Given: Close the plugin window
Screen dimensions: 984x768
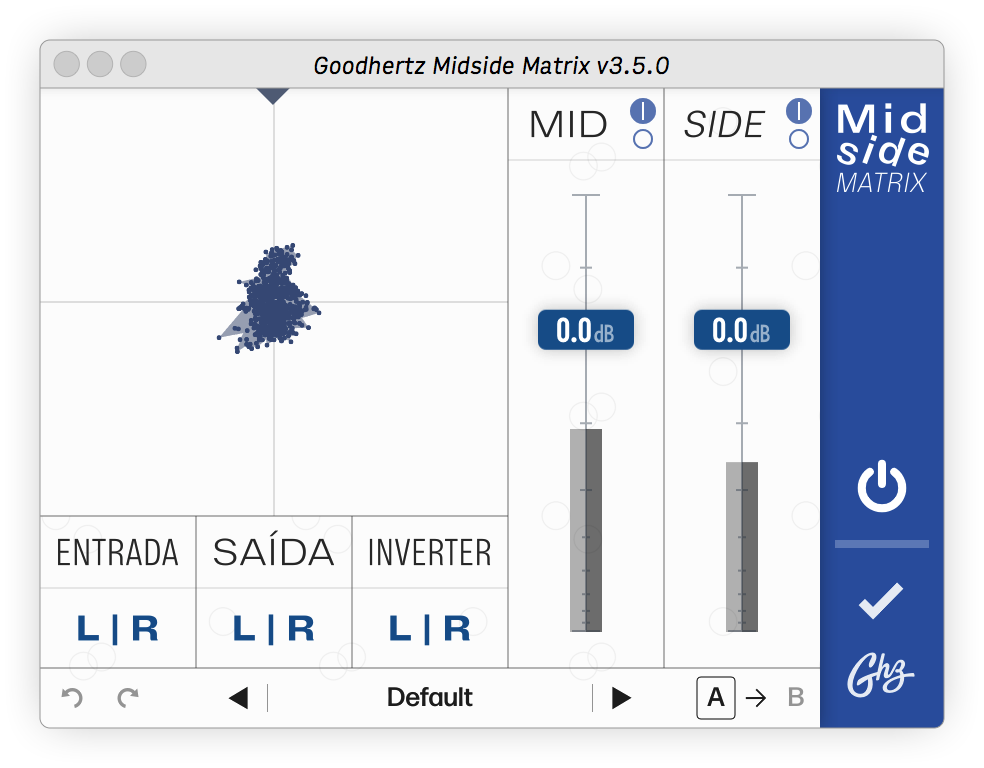Looking at the screenshot, I should point(67,64).
